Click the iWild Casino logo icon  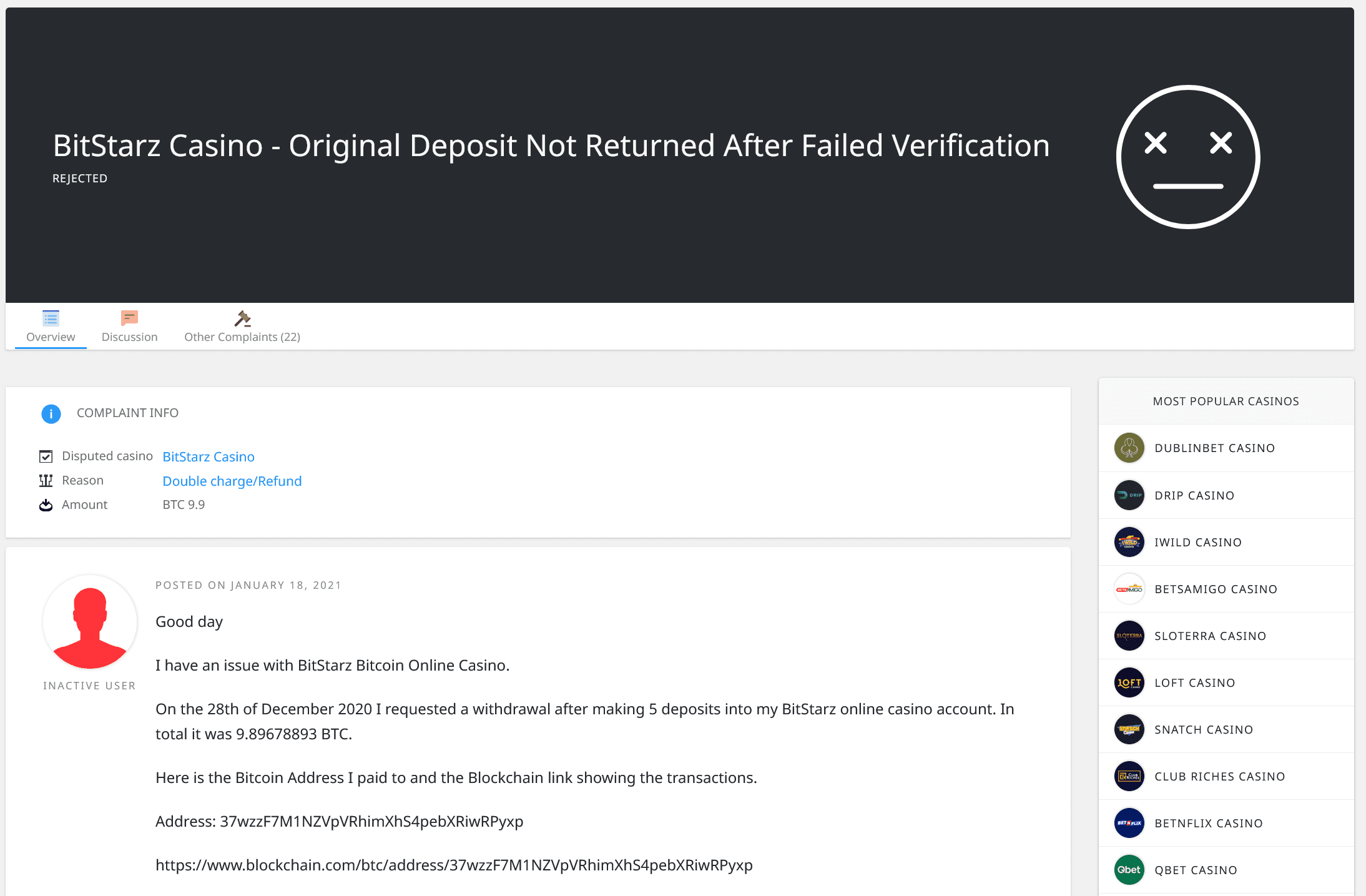[1129, 542]
